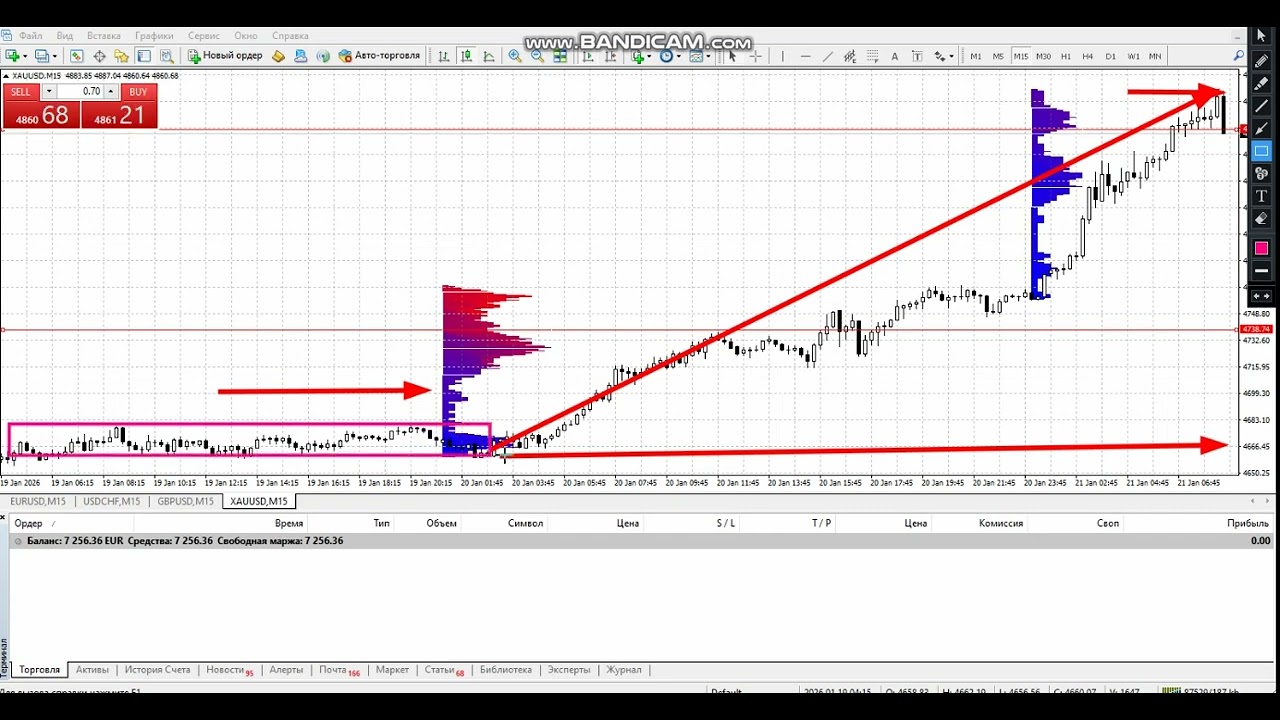The width and height of the screenshot is (1280, 720).
Task: Select Bandicam eraser tool
Action: [1261, 219]
